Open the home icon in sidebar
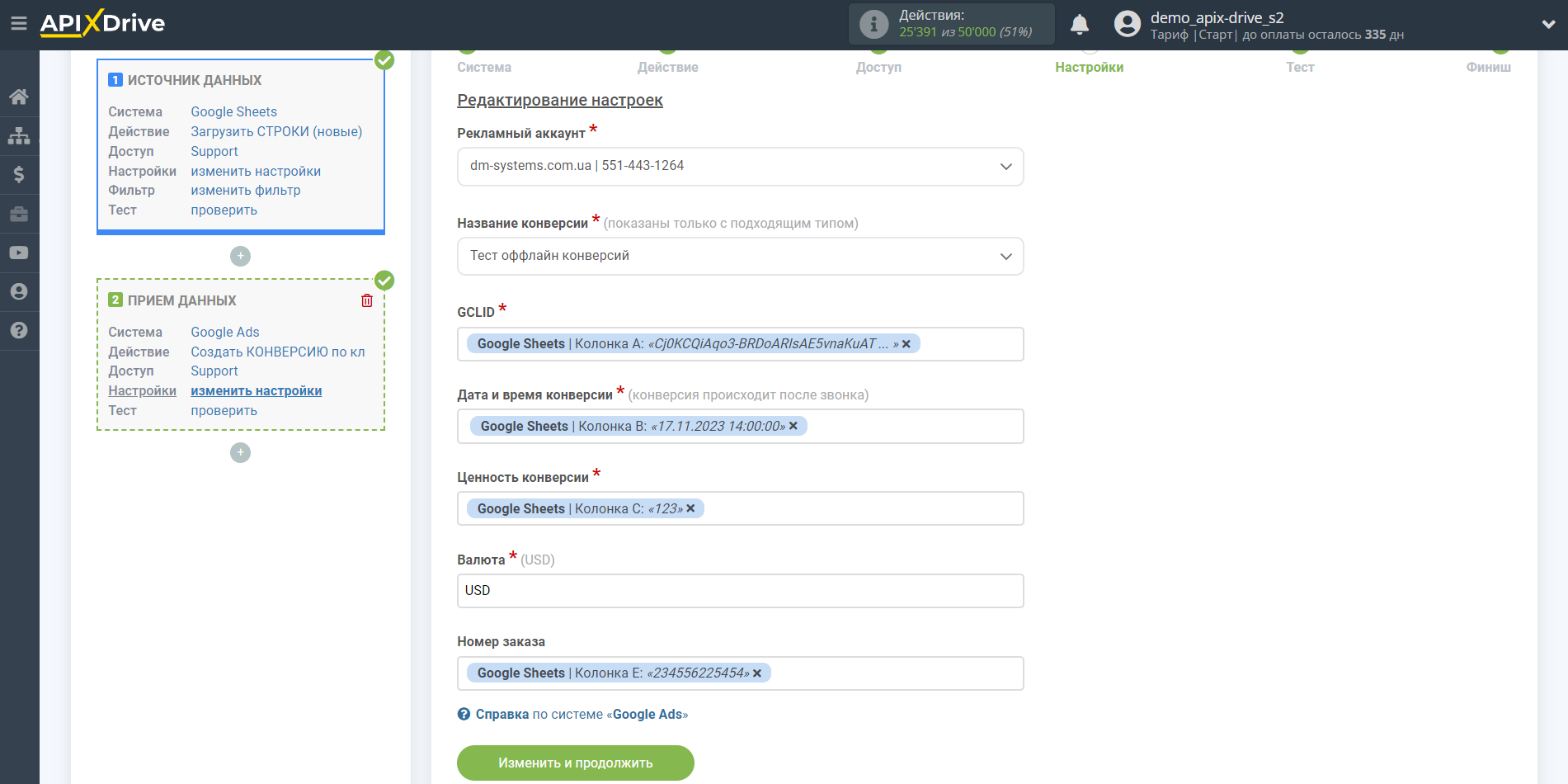The height and width of the screenshot is (784, 1568). [x=19, y=97]
